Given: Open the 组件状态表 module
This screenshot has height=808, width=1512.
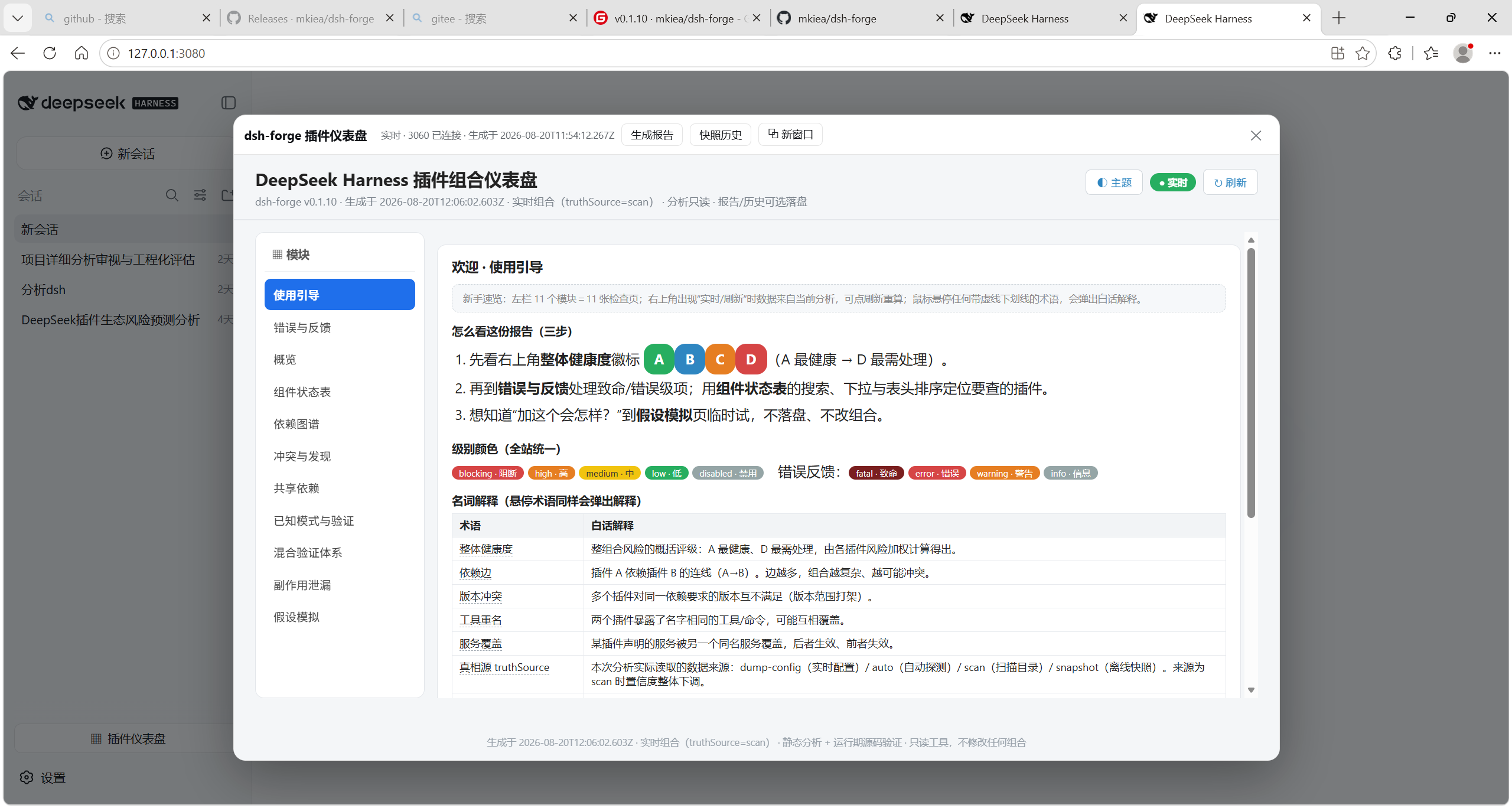Looking at the screenshot, I should click(x=340, y=392).
